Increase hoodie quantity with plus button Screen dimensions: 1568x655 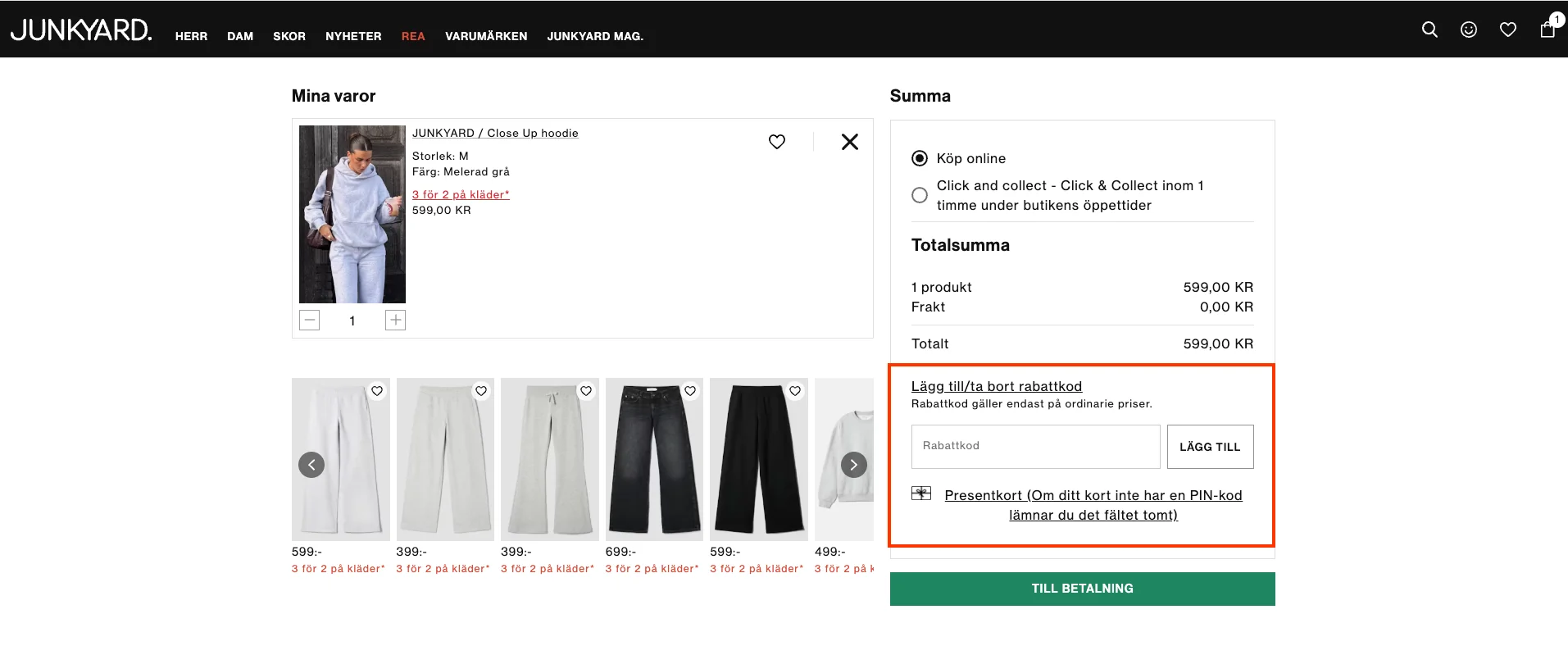point(395,321)
